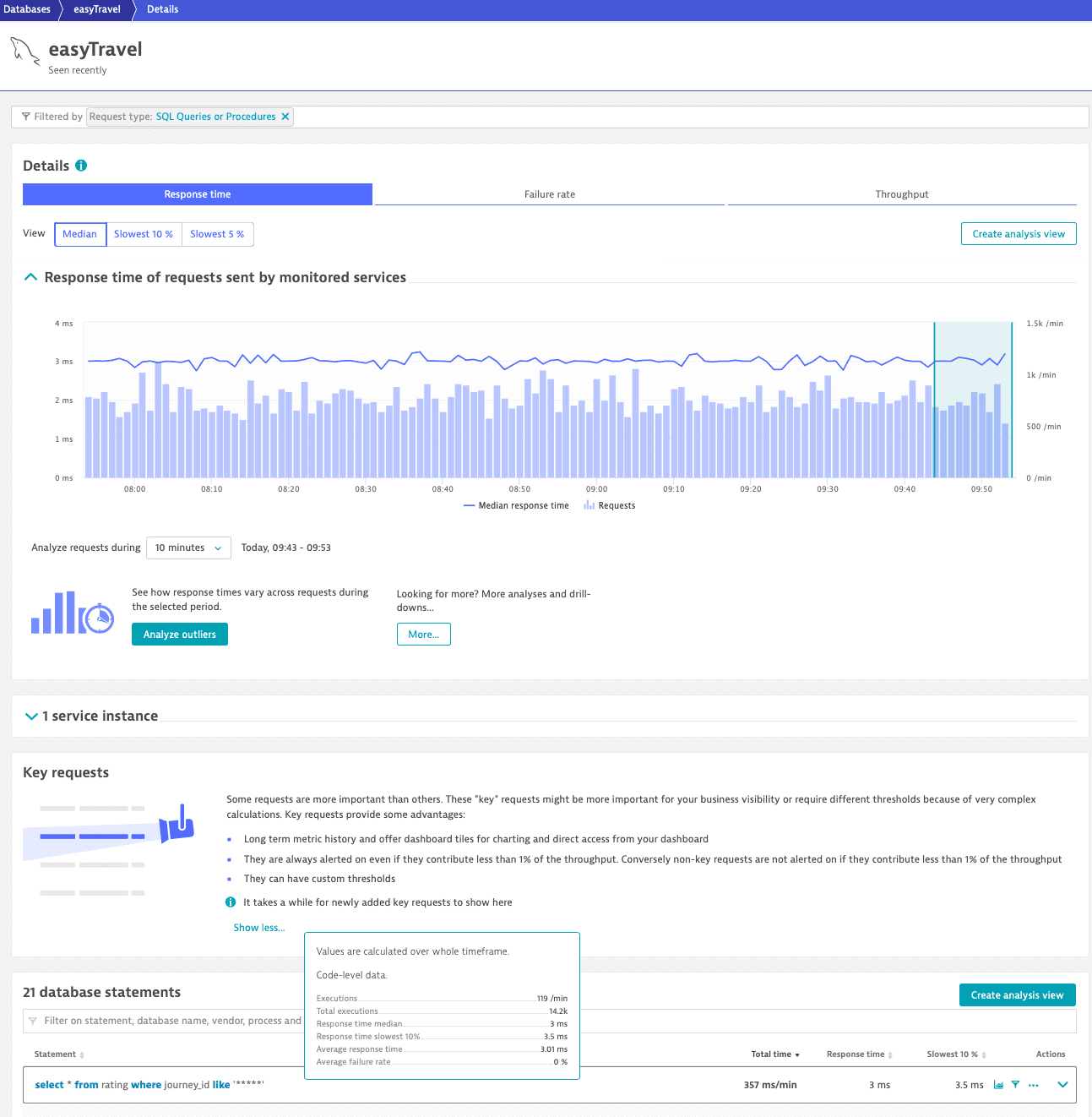Switch view to Slowest 10 %

[x=144, y=234]
